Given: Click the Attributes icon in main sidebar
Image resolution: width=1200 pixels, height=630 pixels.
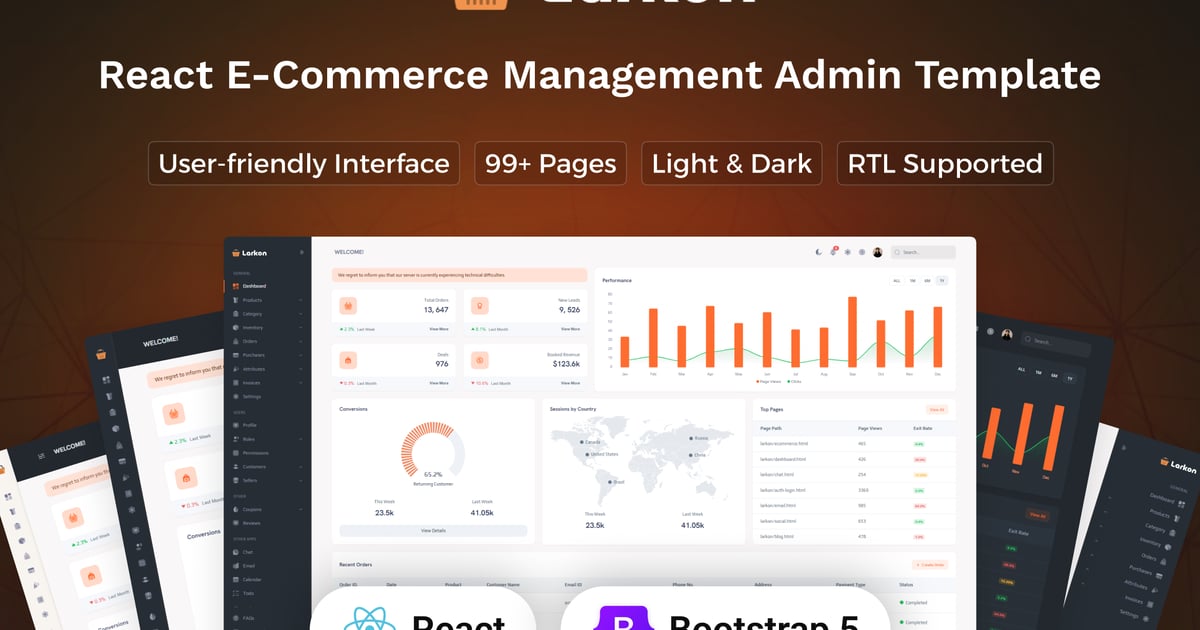Looking at the screenshot, I should pyautogui.click(x=236, y=369).
